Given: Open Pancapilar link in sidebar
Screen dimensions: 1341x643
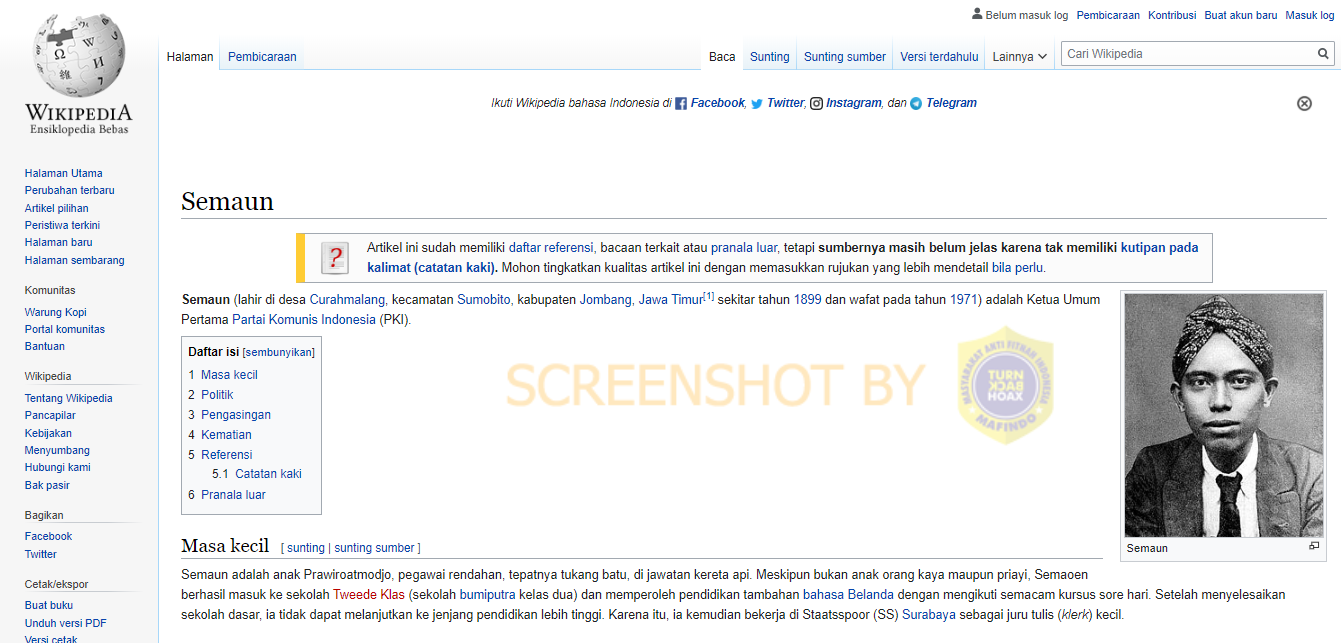Looking at the screenshot, I should pyautogui.click(x=50, y=415).
